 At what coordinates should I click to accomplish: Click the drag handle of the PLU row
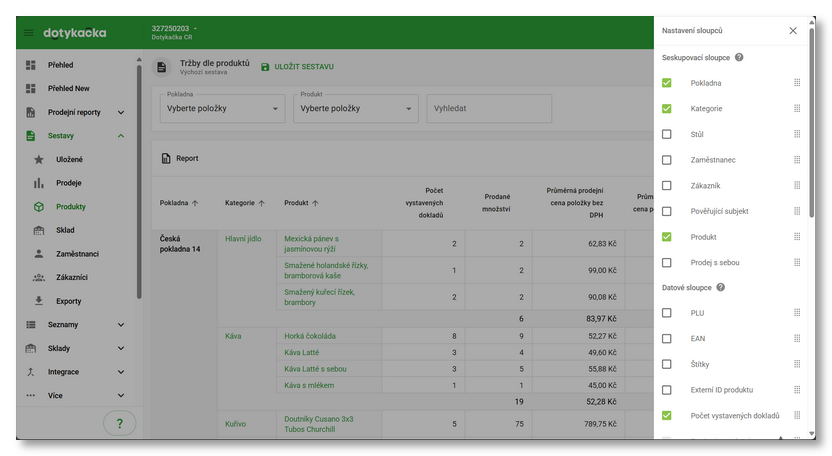[797, 313]
